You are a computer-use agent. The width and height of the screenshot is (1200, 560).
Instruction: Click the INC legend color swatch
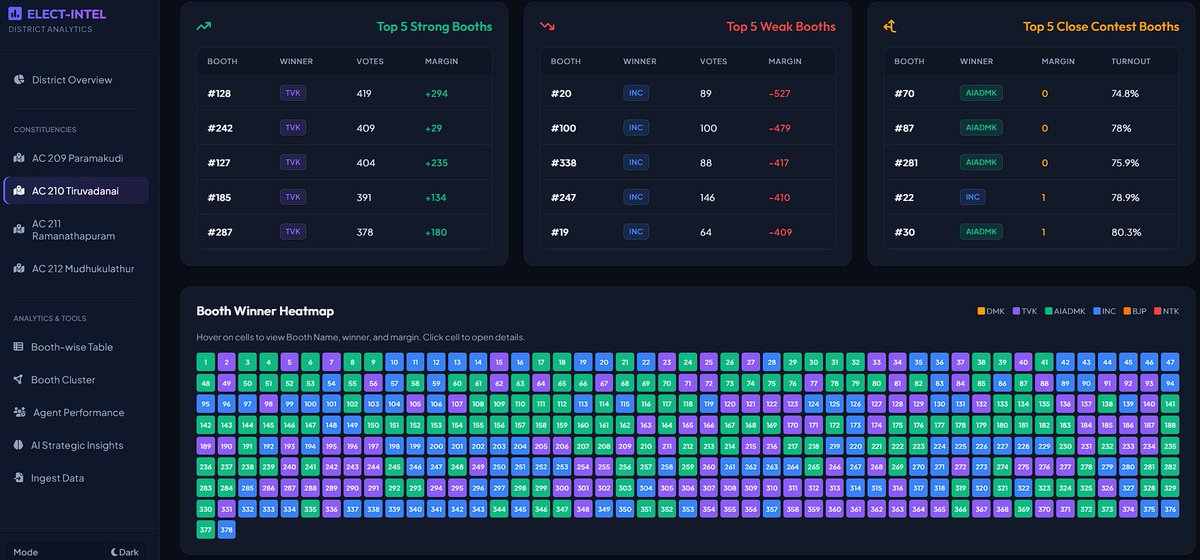pos(1097,311)
